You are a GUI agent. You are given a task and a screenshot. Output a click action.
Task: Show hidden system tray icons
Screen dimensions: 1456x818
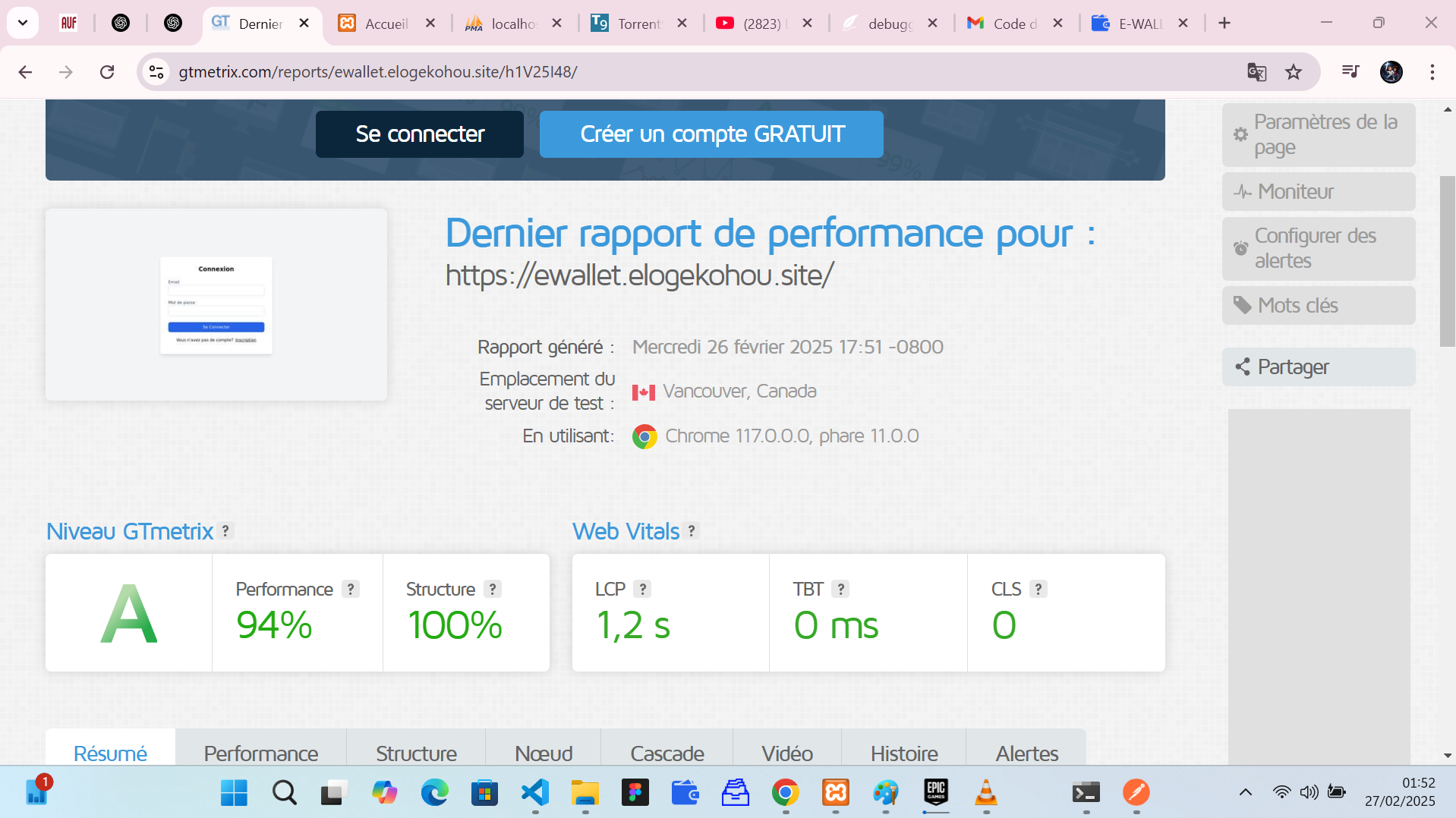point(1246,793)
